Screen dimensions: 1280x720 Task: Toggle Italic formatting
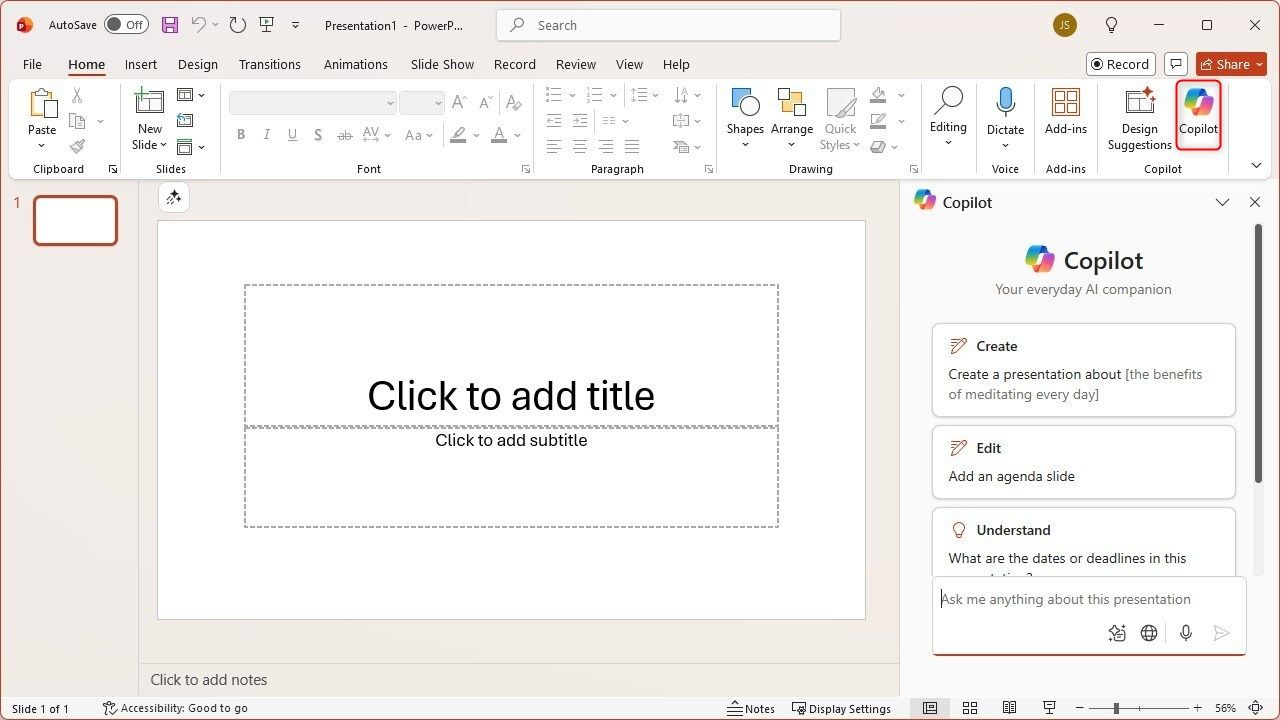click(266, 135)
